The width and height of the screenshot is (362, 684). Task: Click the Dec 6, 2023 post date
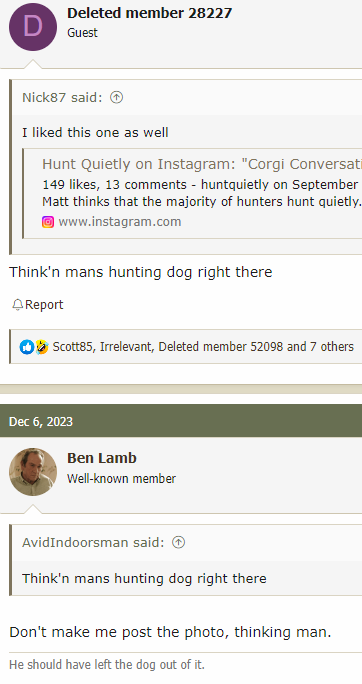[x=41, y=422]
